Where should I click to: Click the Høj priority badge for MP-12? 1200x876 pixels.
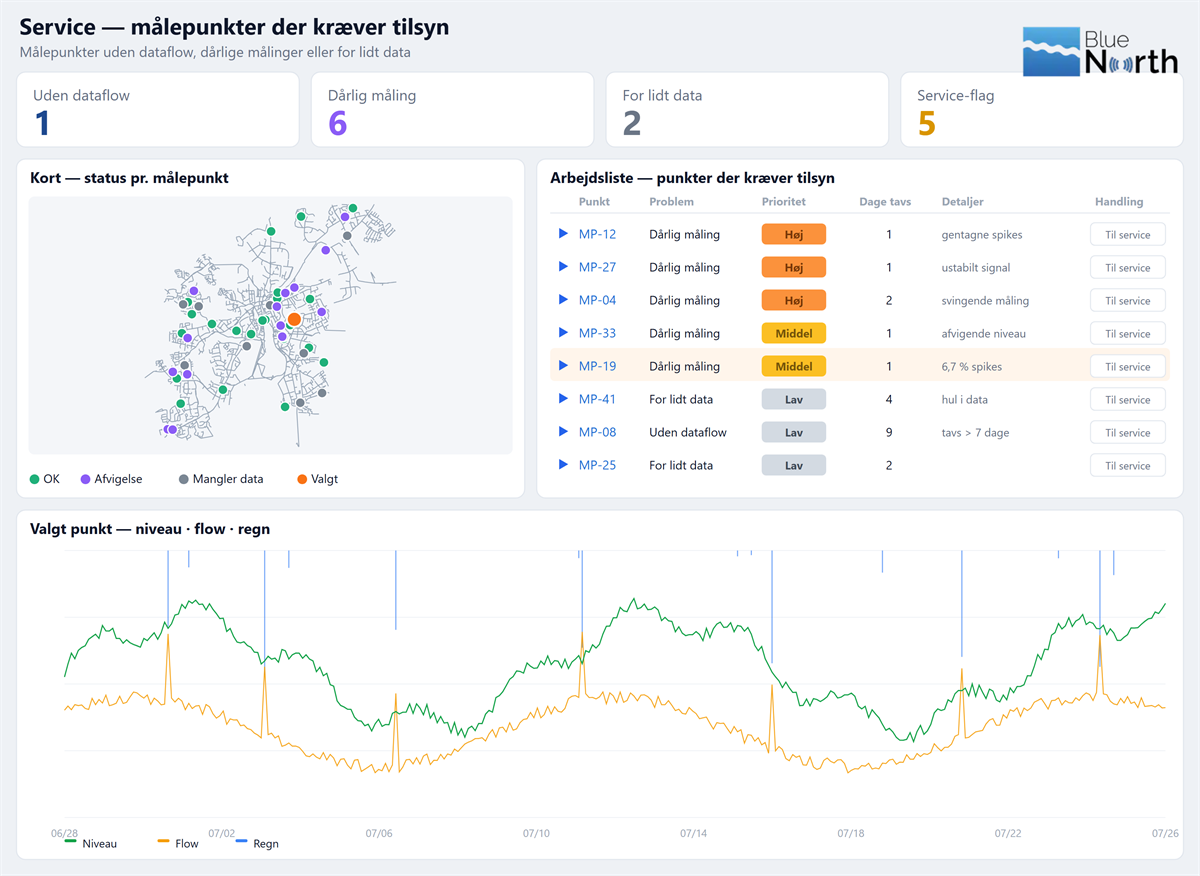click(x=794, y=235)
